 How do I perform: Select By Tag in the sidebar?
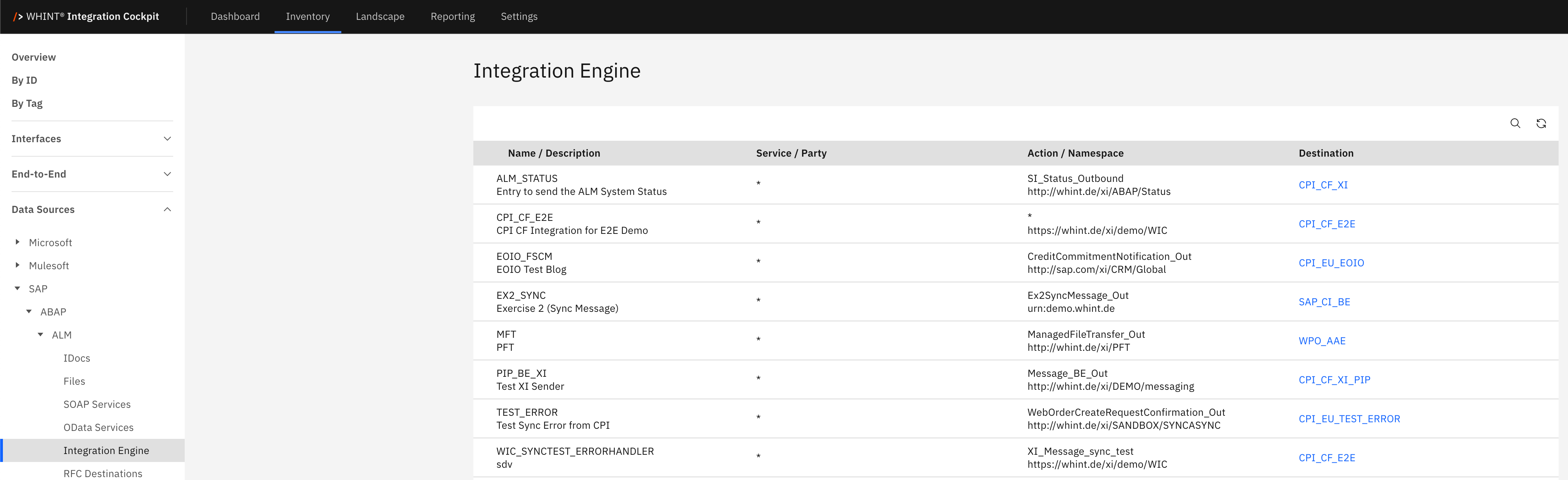pos(27,104)
